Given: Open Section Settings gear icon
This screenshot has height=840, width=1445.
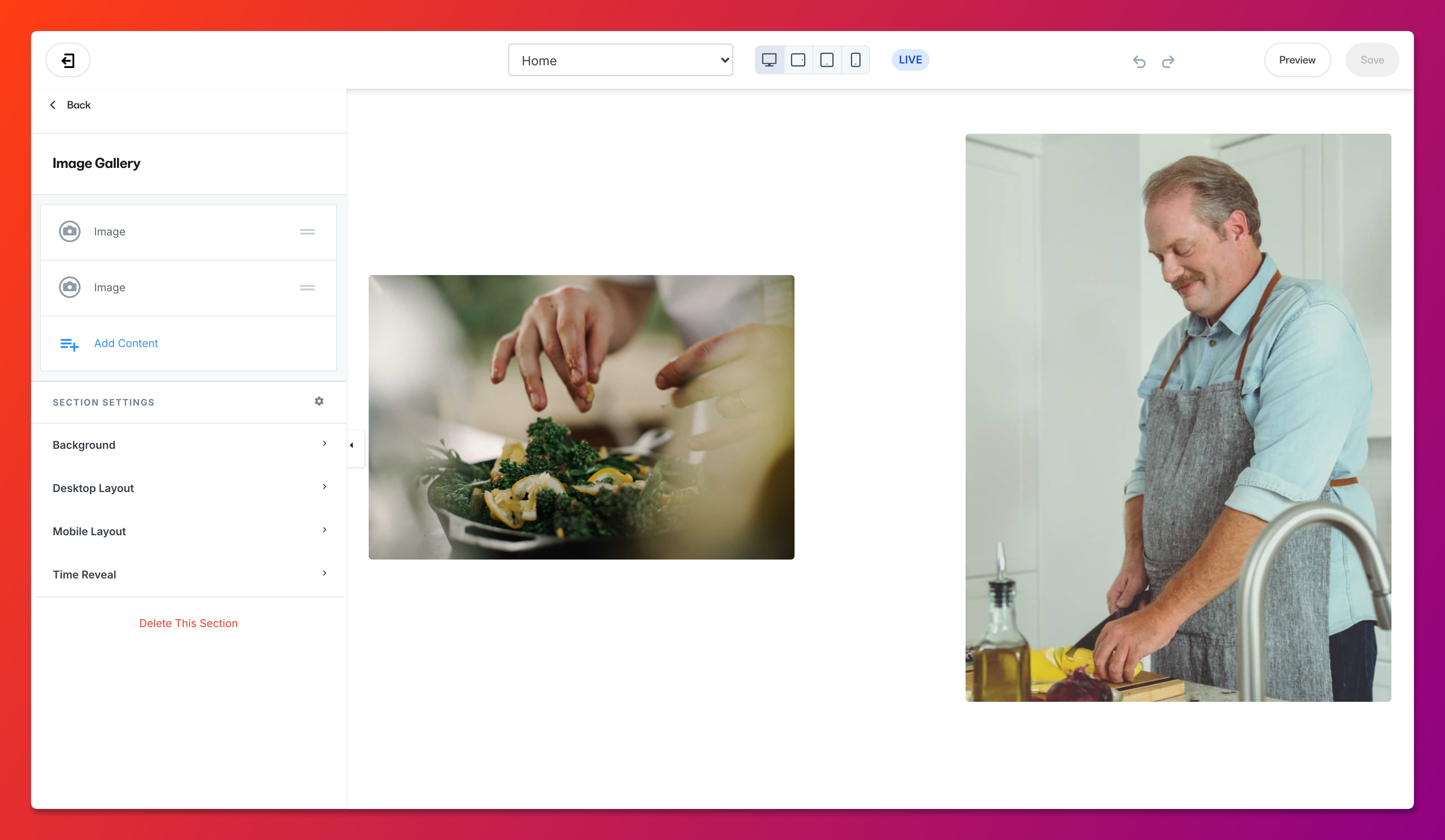Looking at the screenshot, I should click(320, 402).
